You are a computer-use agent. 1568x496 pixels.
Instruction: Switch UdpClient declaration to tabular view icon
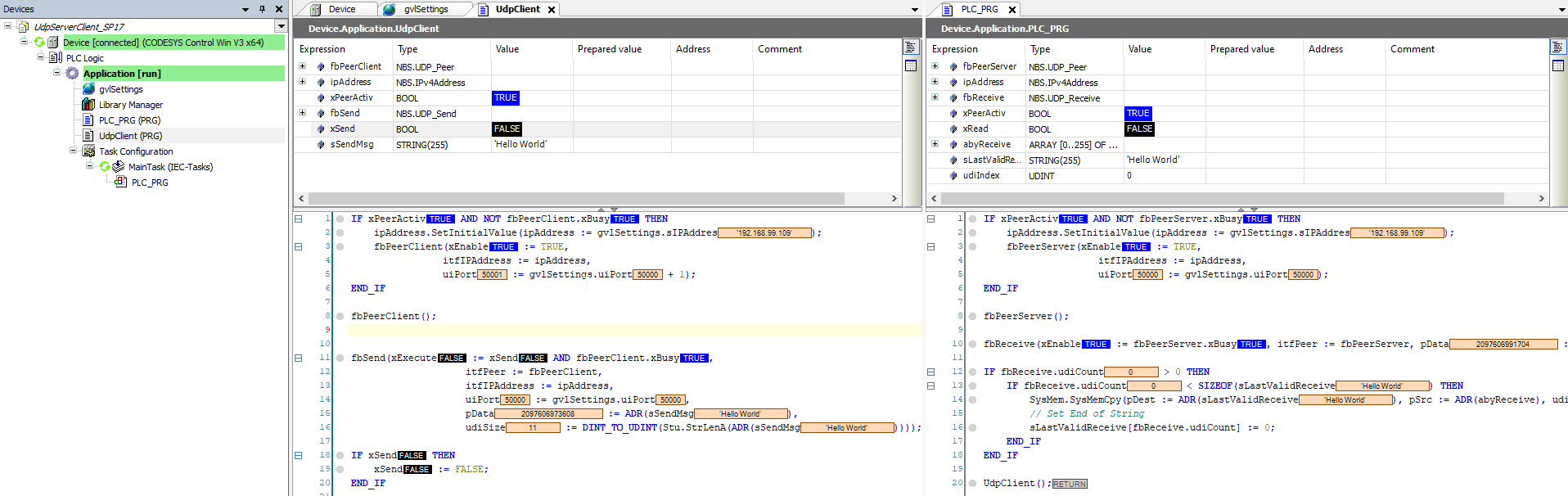click(x=910, y=65)
